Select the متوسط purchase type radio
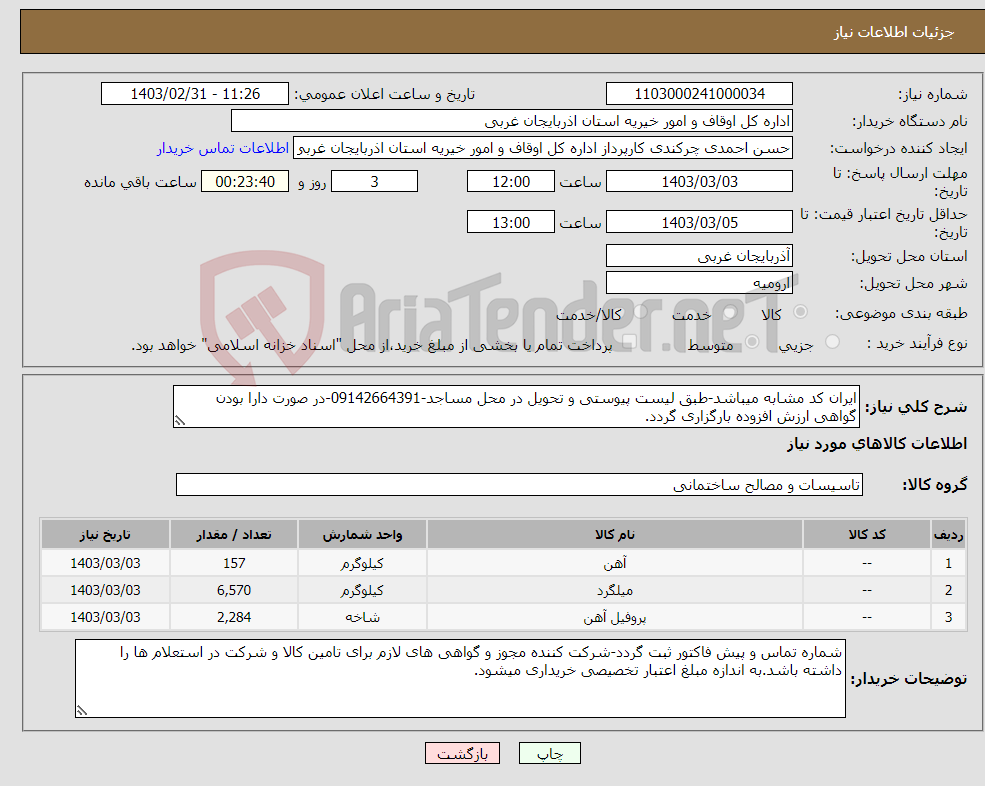985x786 pixels. 752,342
